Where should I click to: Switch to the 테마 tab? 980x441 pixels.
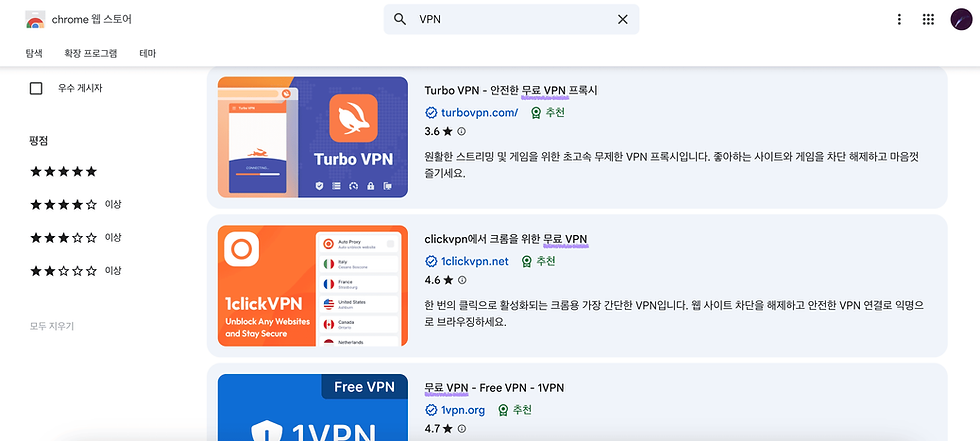[148, 54]
